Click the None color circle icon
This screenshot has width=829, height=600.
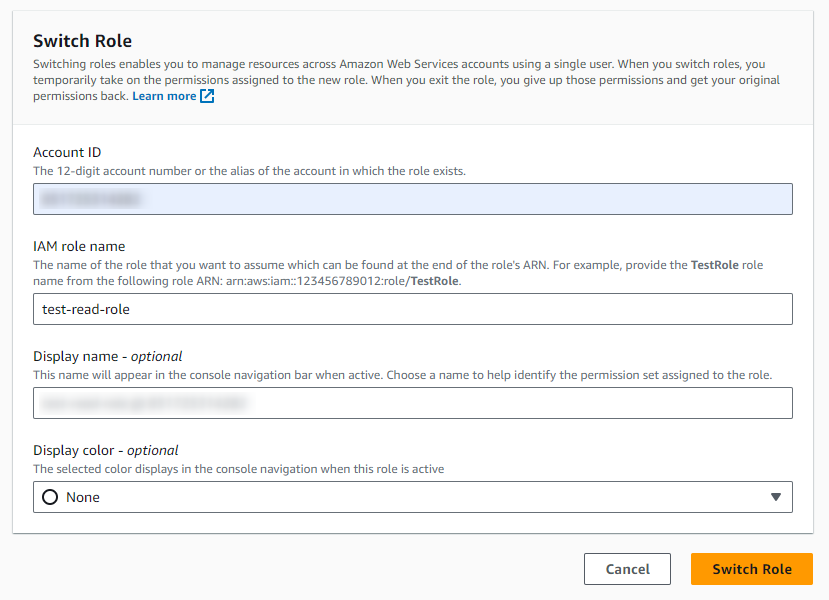pyautogui.click(x=50, y=497)
